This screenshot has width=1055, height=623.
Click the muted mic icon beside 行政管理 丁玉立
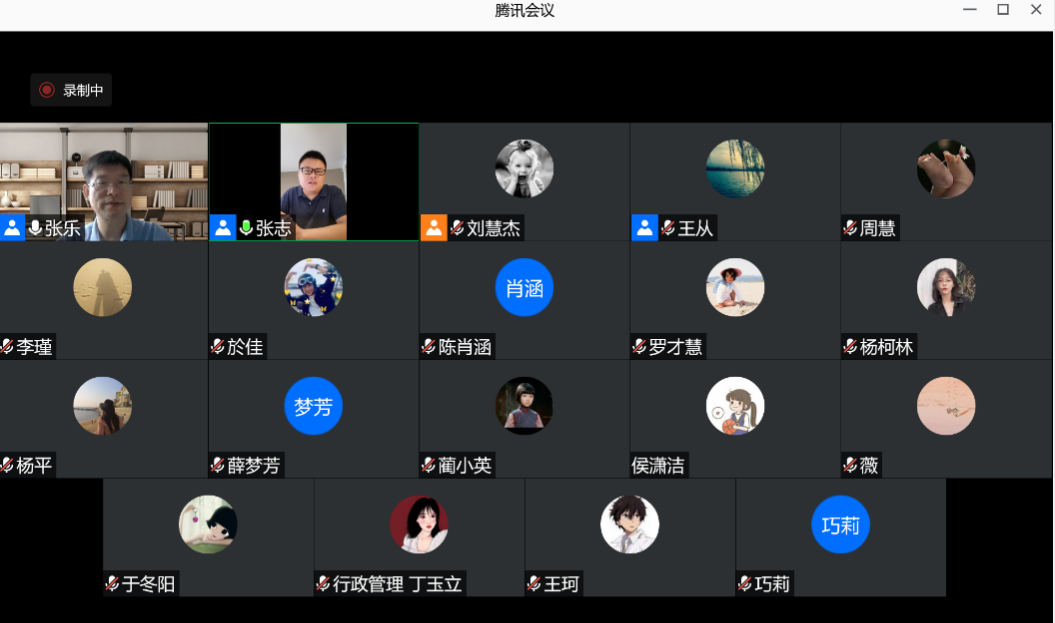(x=323, y=584)
